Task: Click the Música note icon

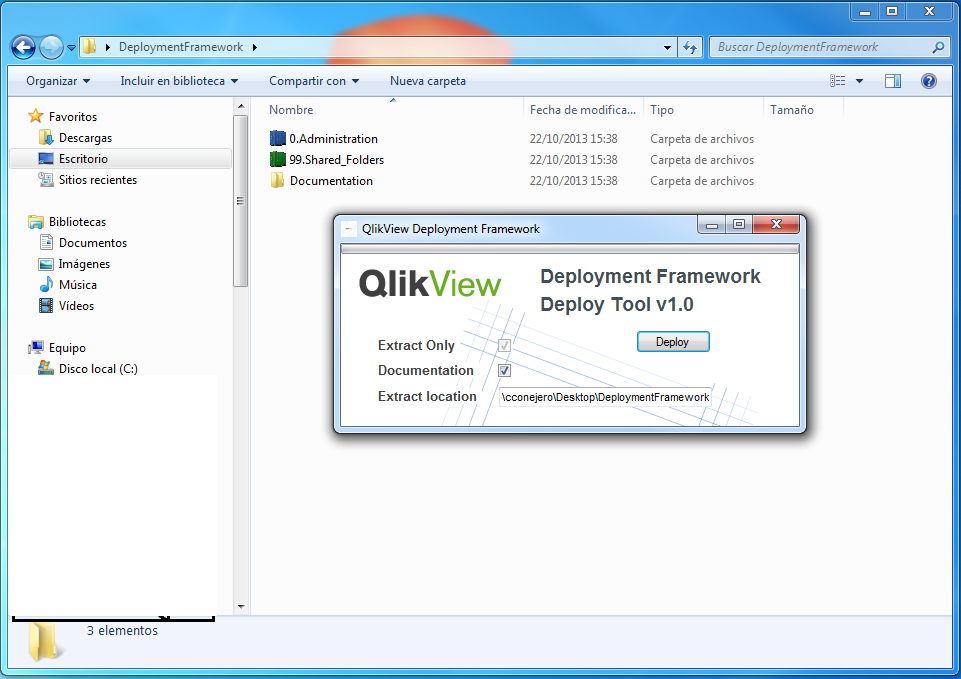Action: (x=46, y=284)
